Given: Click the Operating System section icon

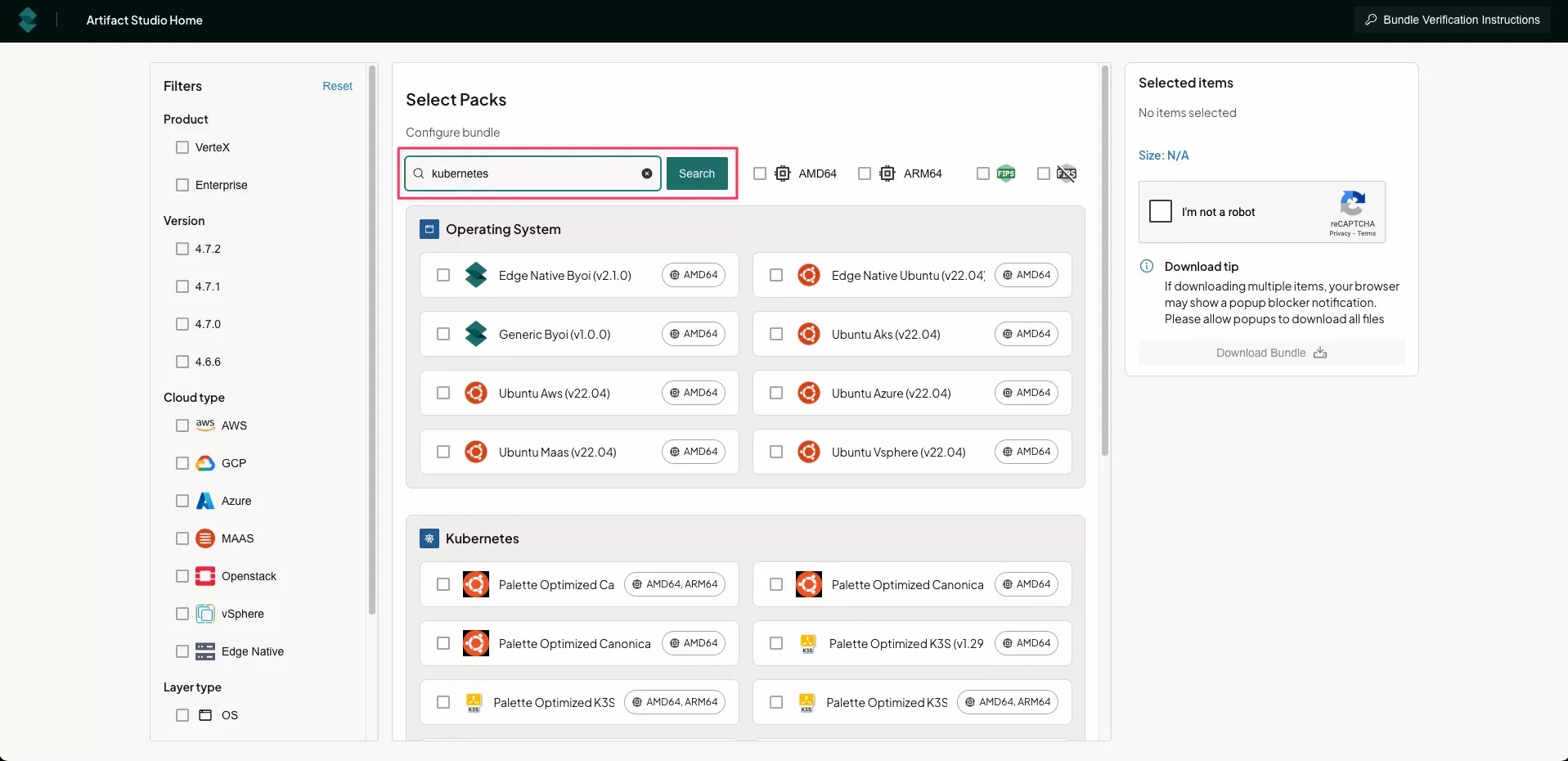Looking at the screenshot, I should (429, 229).
